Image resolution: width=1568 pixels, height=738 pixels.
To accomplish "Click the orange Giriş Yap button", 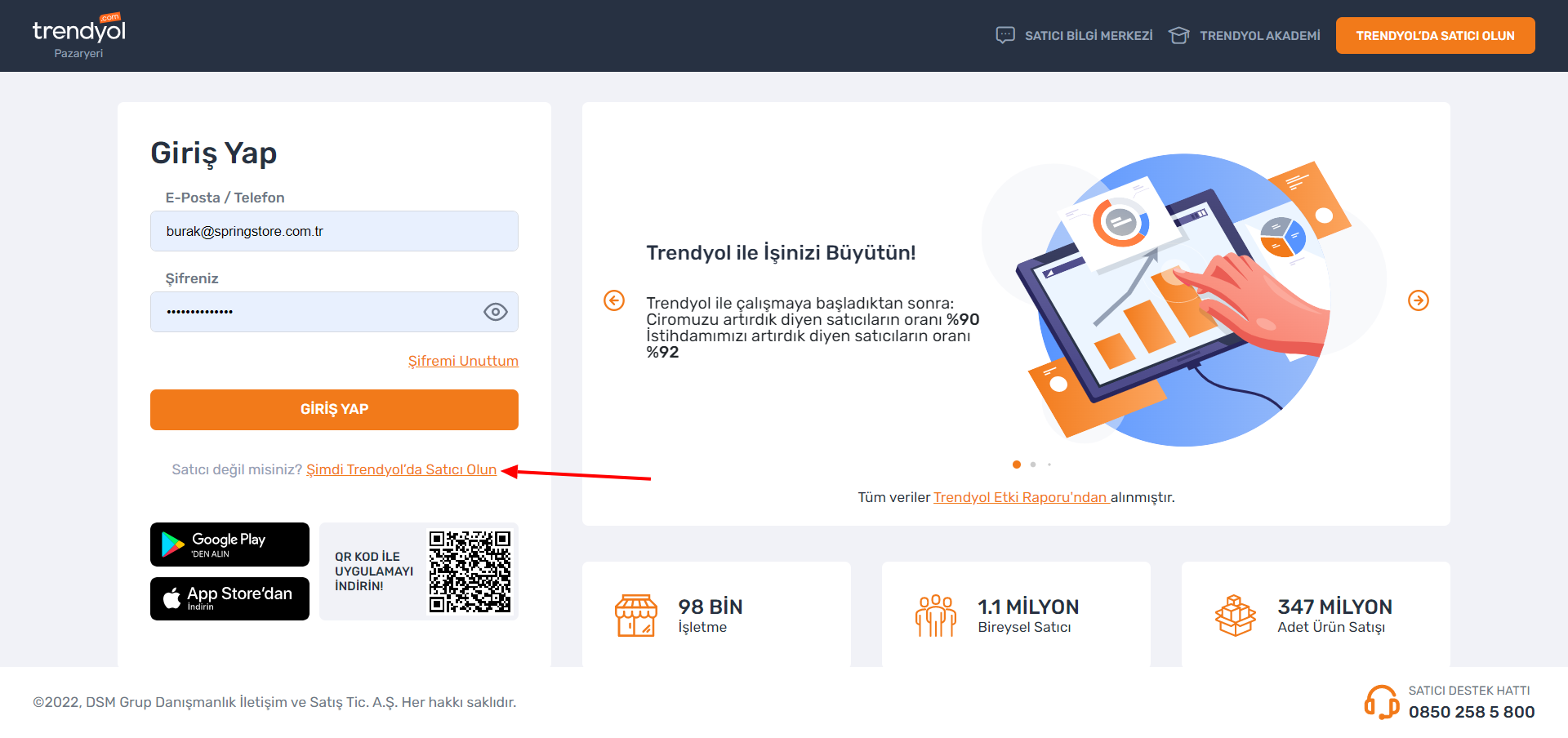I will (x=334, y=409).
